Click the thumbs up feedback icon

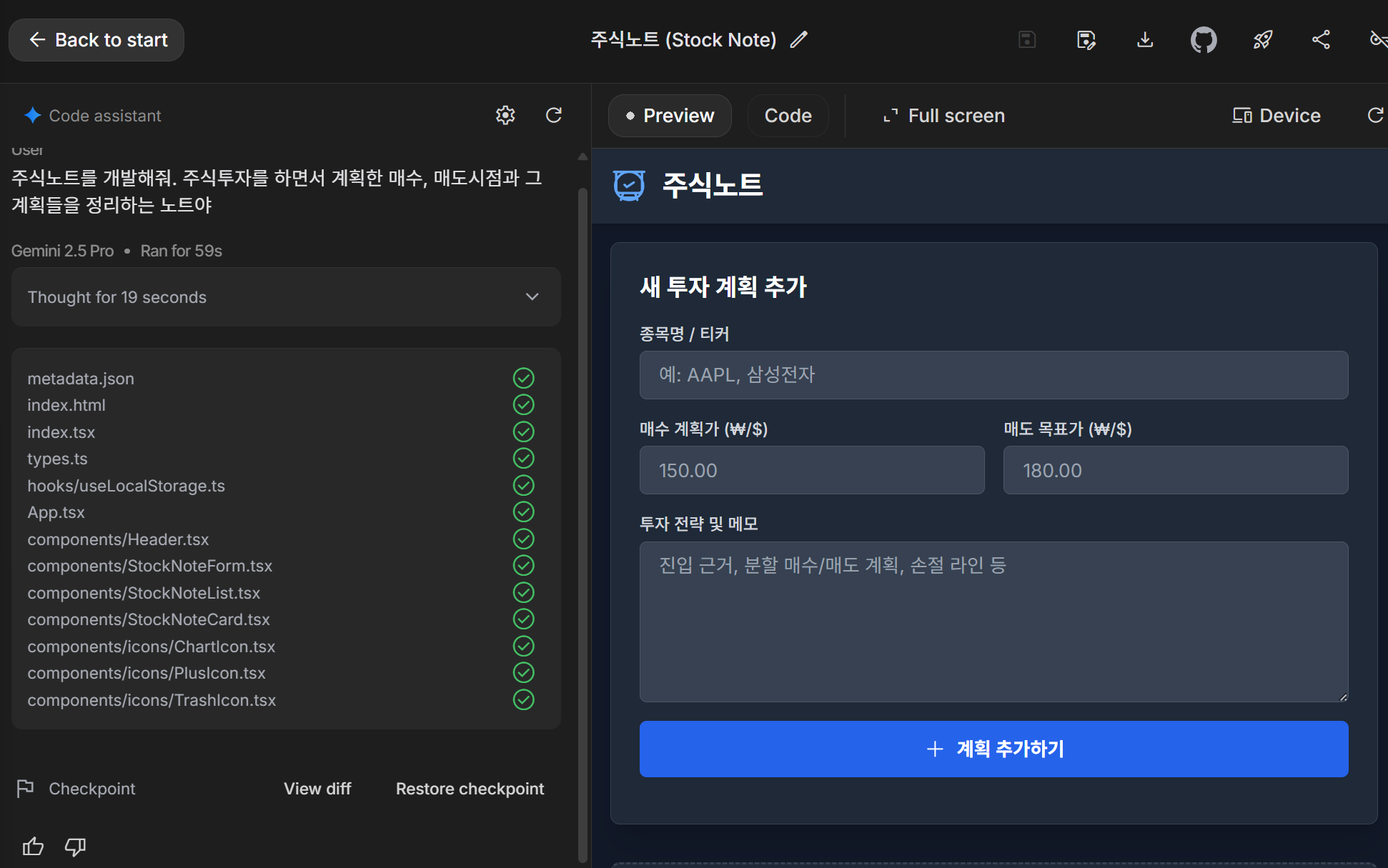(x=33, y=847)
